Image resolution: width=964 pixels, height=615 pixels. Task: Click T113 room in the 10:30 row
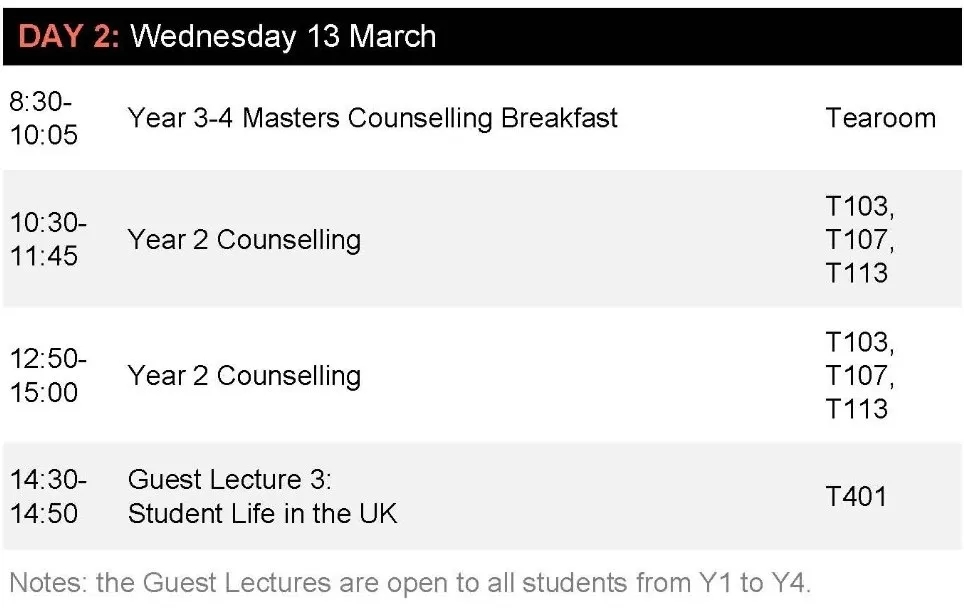pos(856,273)
